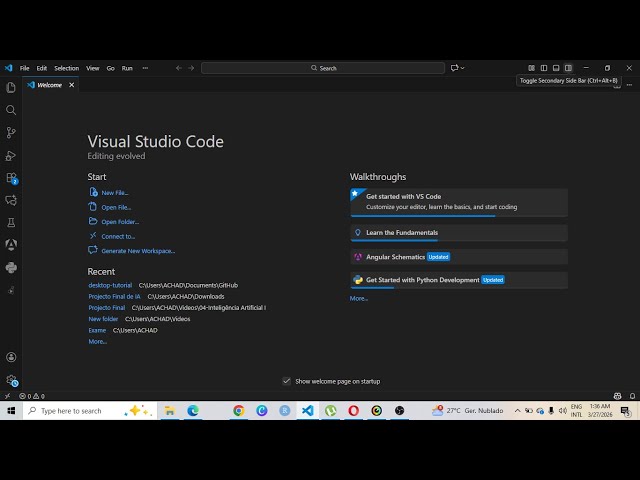Image resolution: width=640 pixels, height=480 pixels.
Task: Show errors and warnings count
Action: [x=32, y=396]
